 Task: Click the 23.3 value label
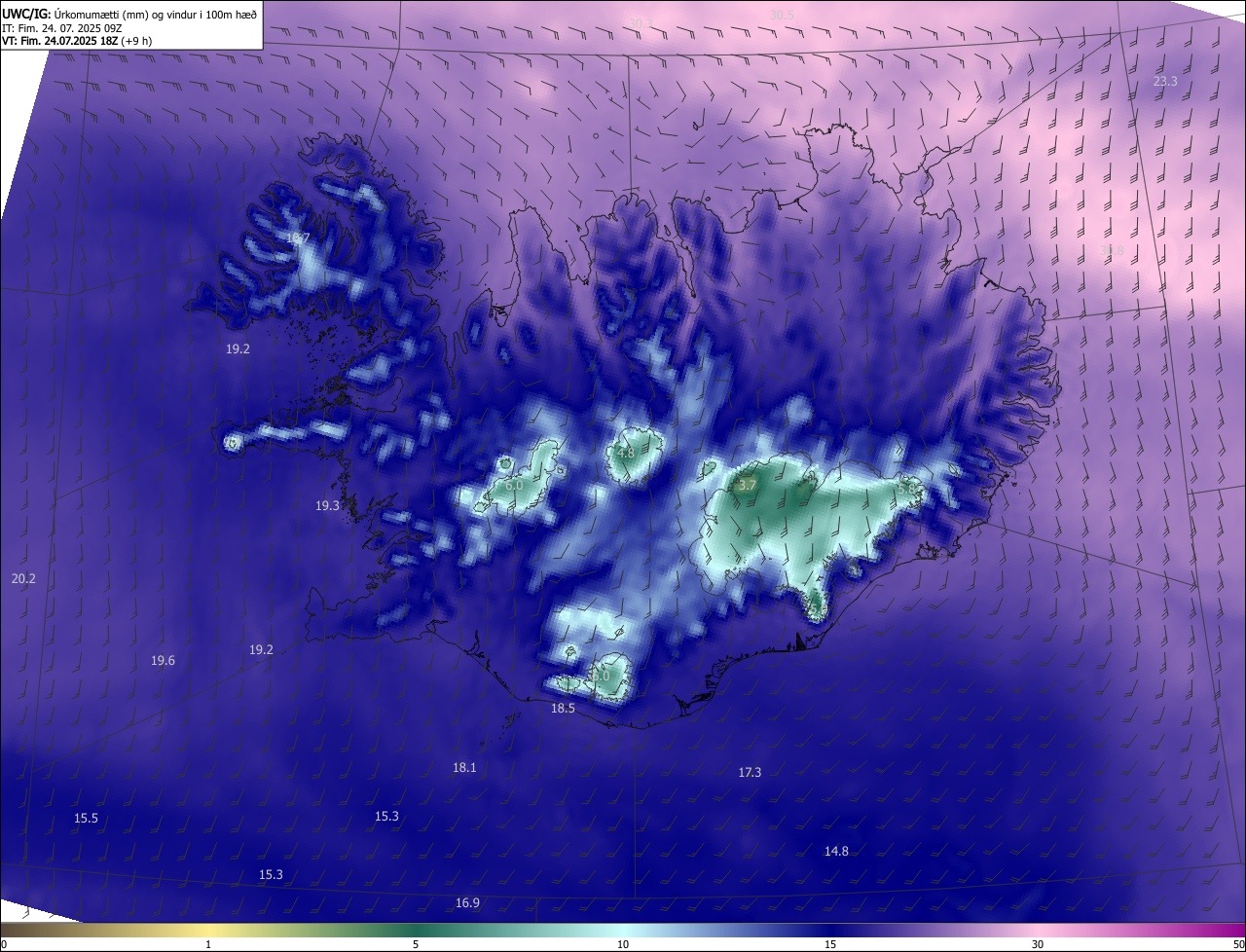coord(1165,82)
